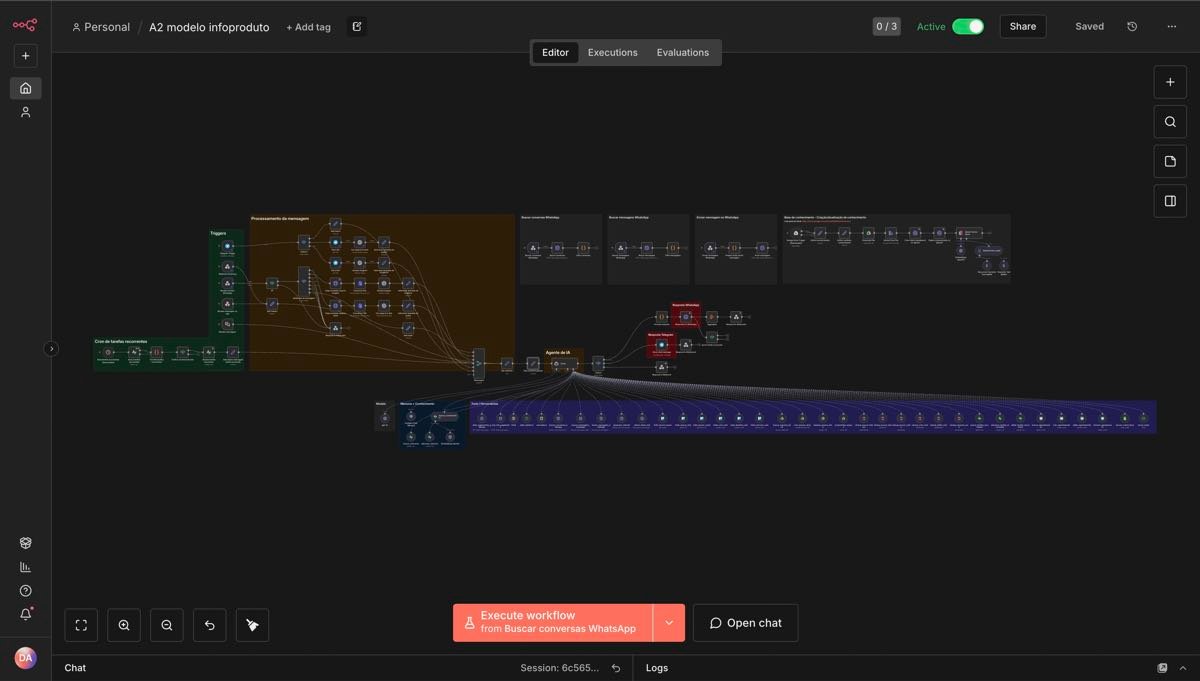
Task: Open node search from the right toolbar
Action: coord(1169,121)
